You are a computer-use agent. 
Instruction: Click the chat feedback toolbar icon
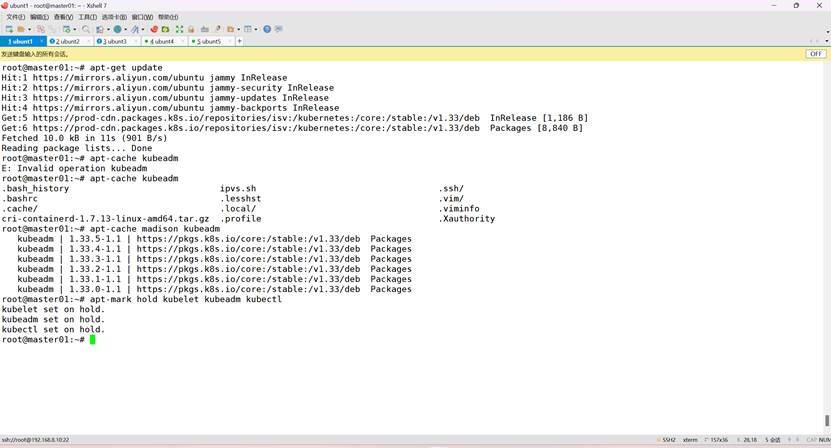click(279, 29)
